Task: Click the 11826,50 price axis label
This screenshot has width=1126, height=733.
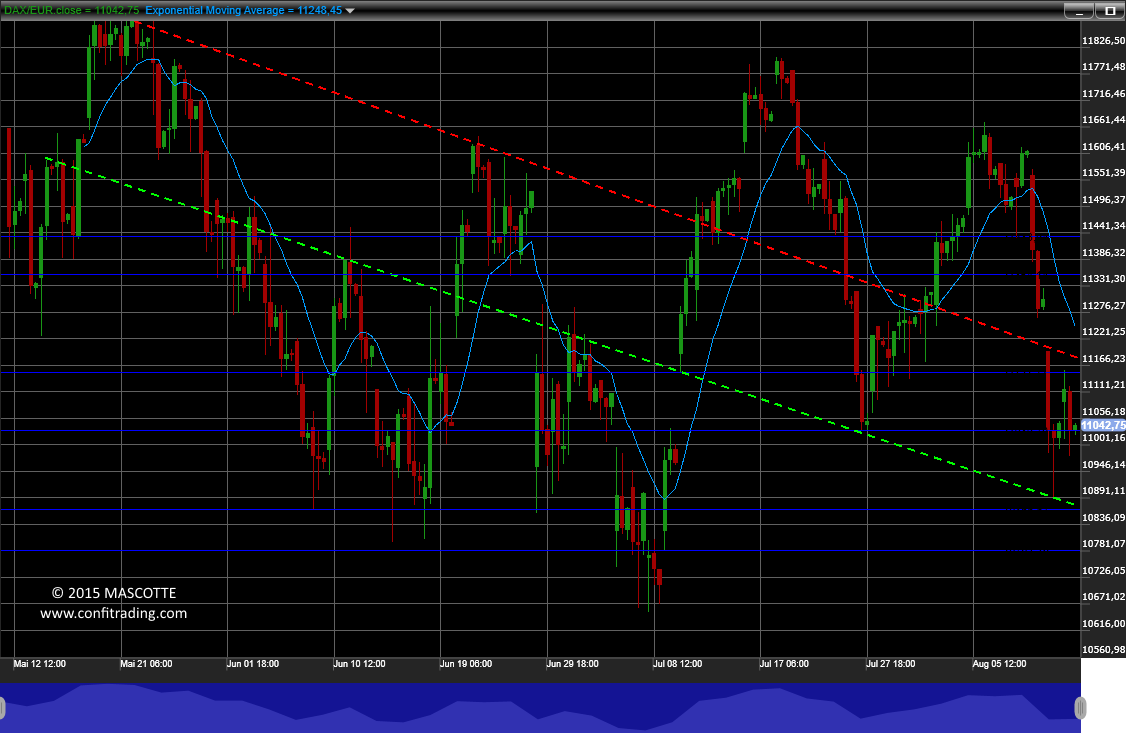Action: pyautogui.click(x=1103, y=41)
